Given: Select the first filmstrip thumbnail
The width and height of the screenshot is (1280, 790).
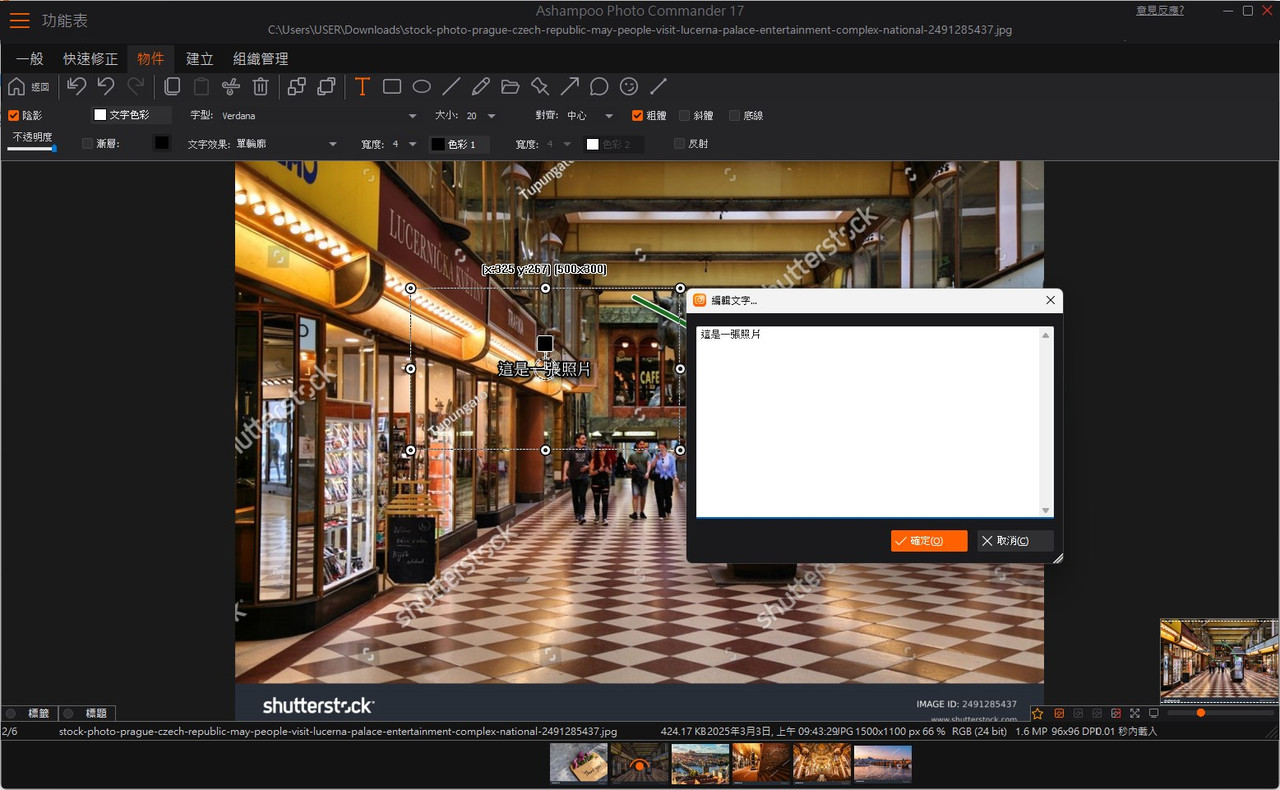Looking at the screenshot, I should 579,763.
